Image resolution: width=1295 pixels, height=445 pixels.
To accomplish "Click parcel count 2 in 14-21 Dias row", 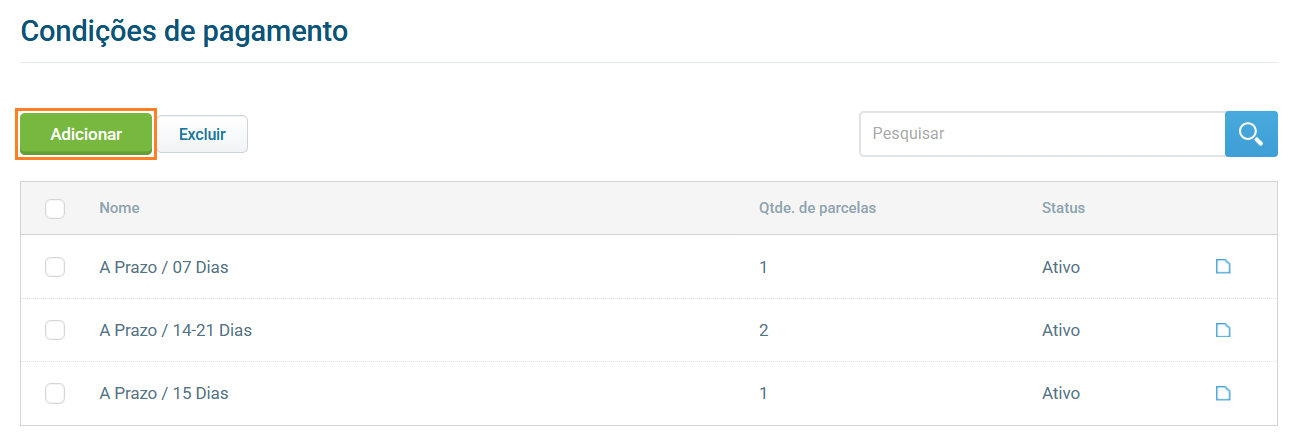I will pyautogui.click(x=764, y=330).
